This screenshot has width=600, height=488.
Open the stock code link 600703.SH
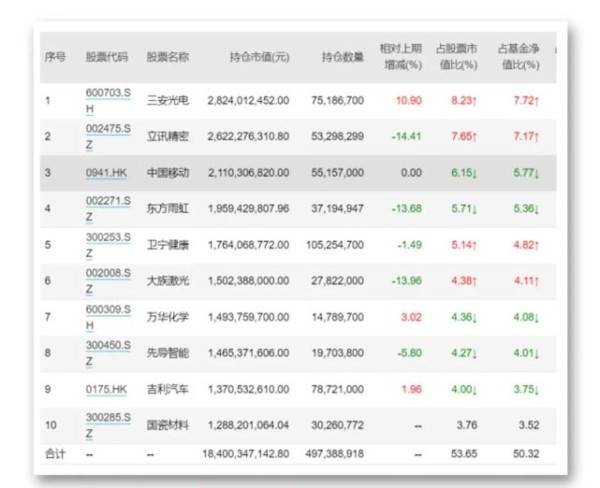tap(108, 101)
